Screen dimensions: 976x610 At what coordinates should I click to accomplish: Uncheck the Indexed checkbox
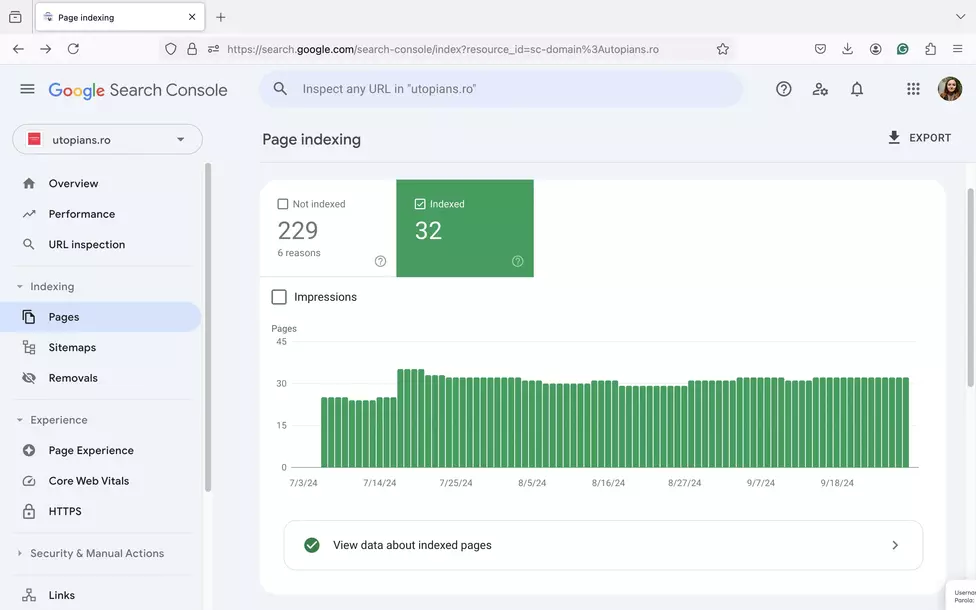coord(420,204)
